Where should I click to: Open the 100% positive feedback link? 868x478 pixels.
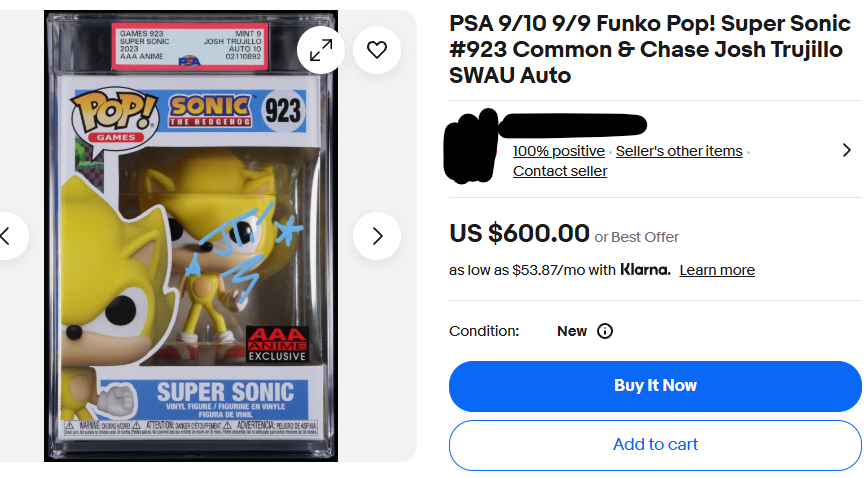tap(558, 151)
